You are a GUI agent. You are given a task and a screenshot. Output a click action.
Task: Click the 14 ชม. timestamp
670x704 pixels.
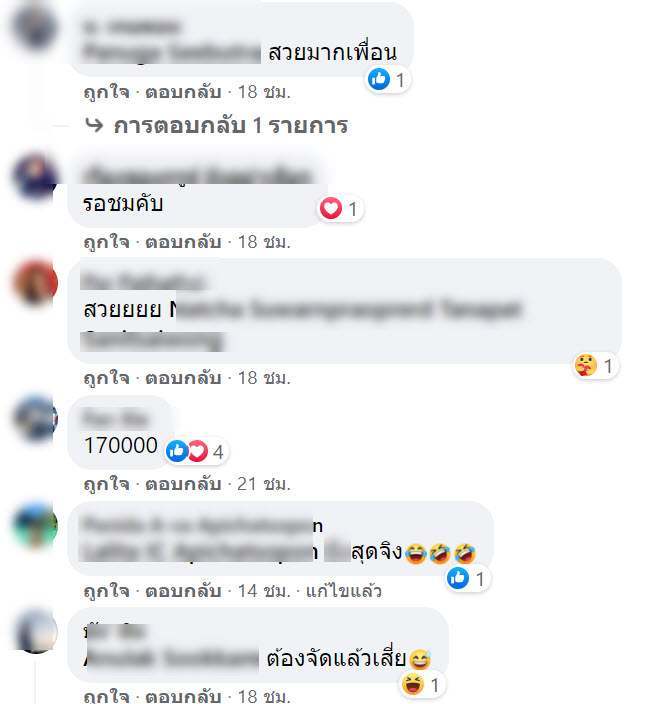[264, 591]
